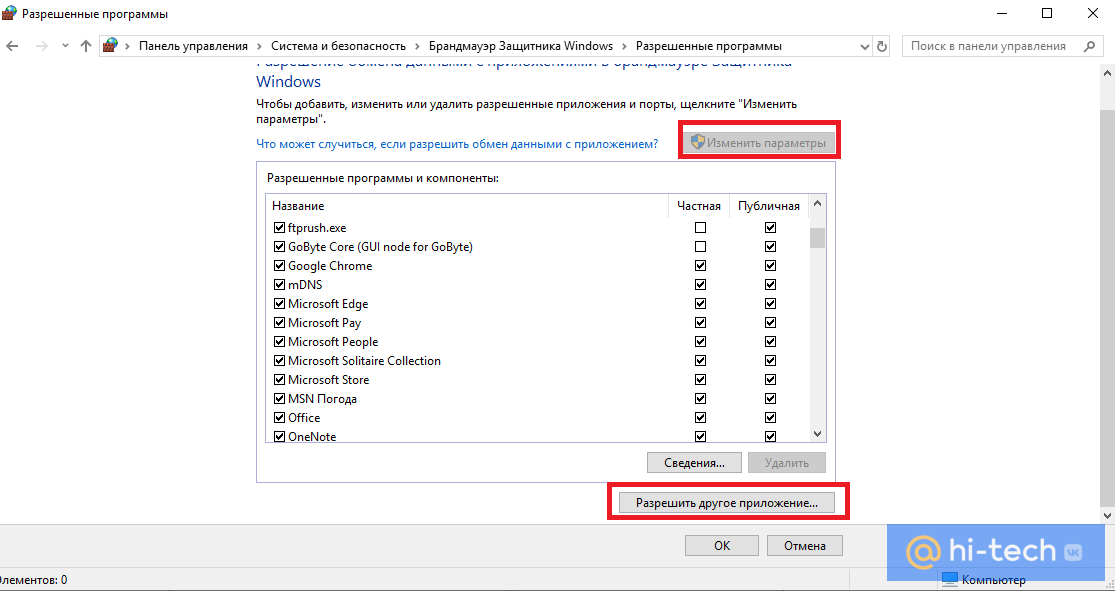1115x591 pixels.
Task: Click the Up one level arrow
Action: (86, 46)
